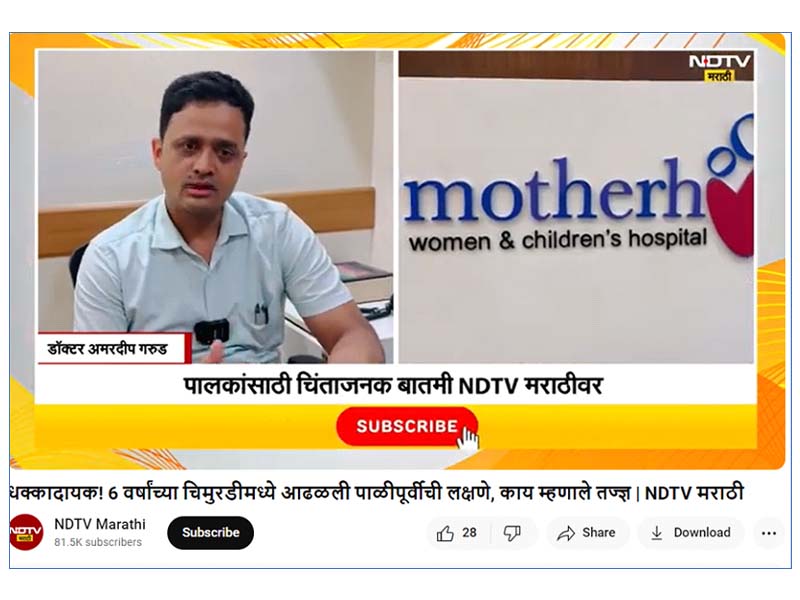The image size is (800, 600).
Task: Click the Share label text
Action: point(598,533)
